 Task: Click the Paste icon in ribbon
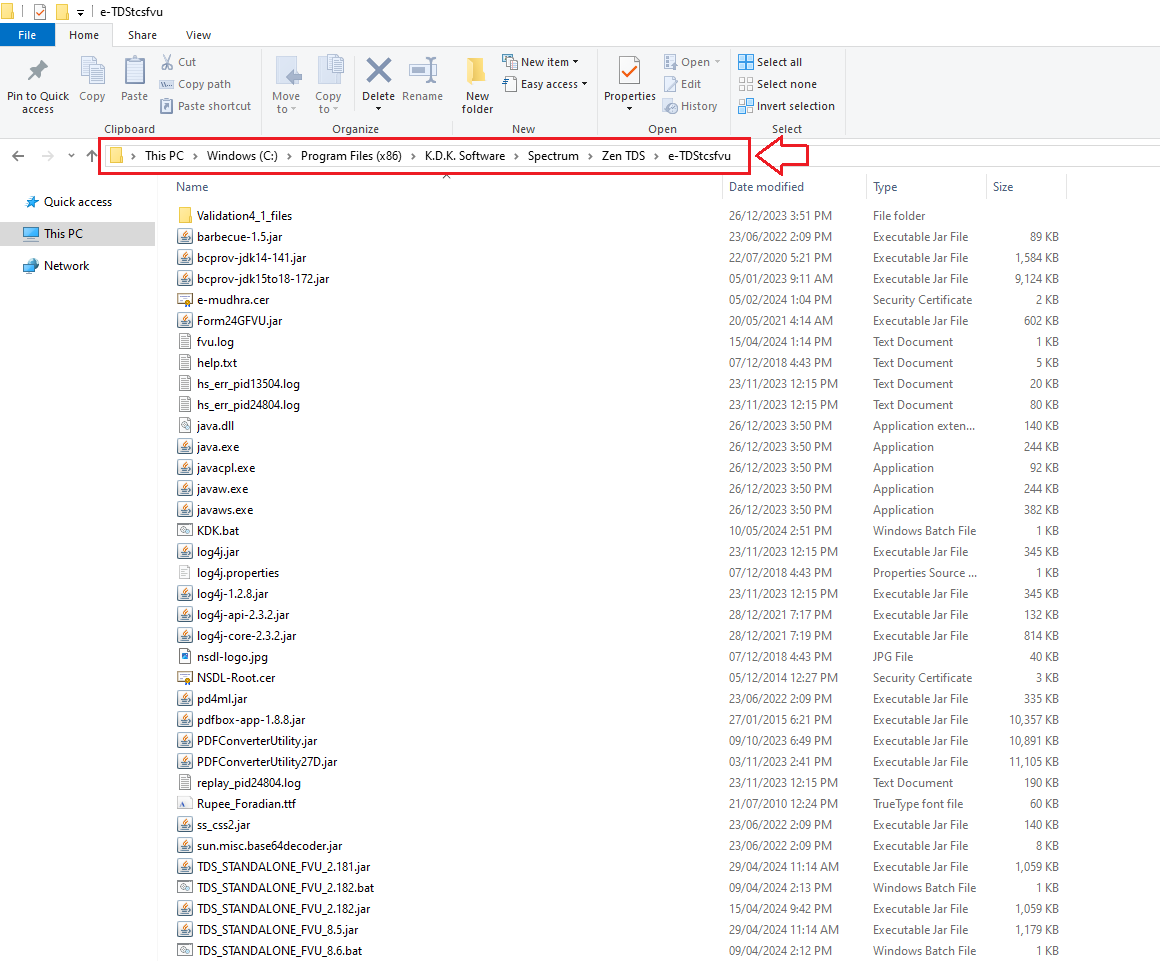pyautogui.click(x=135, y=71)
